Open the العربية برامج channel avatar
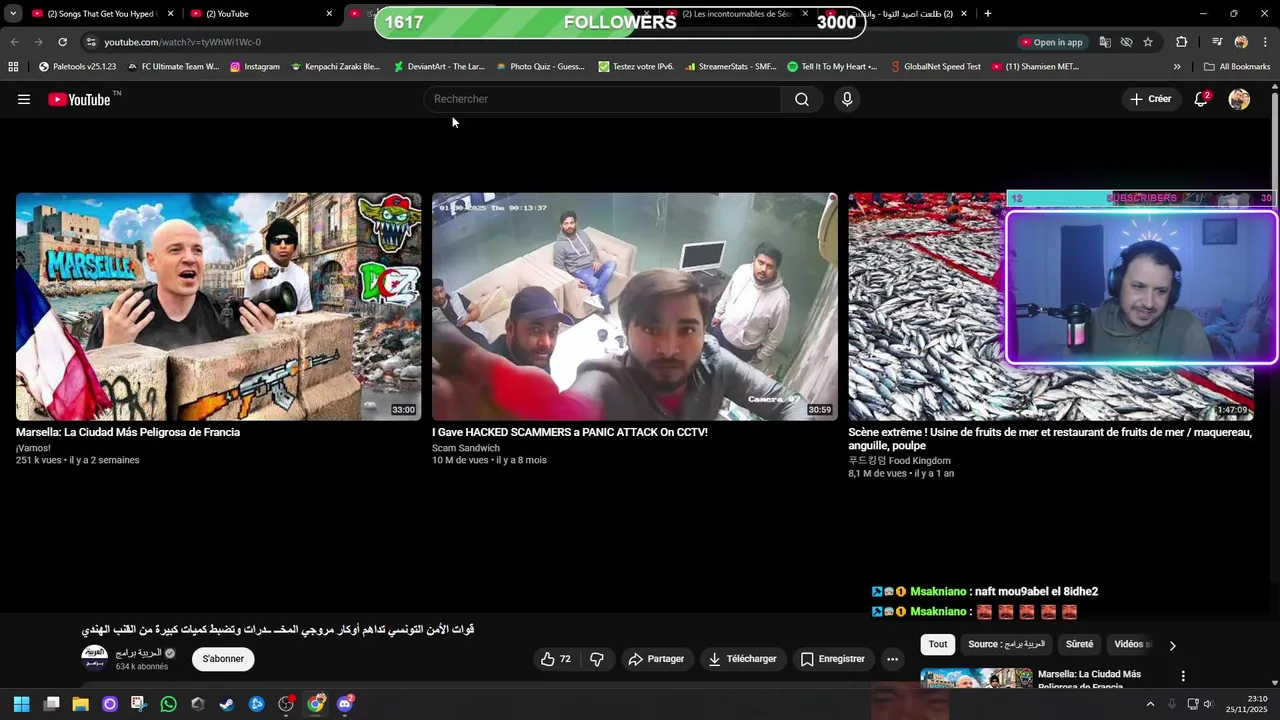 pos(94,658)
